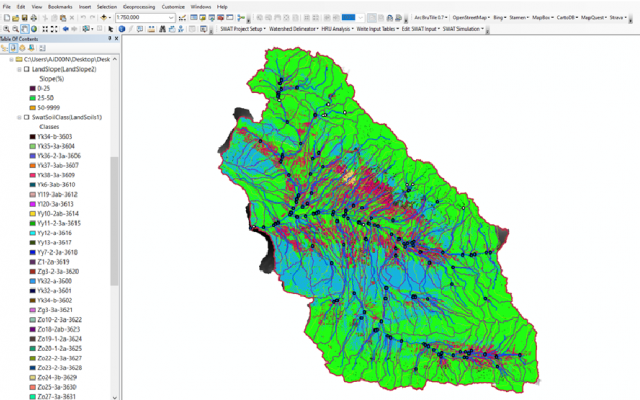Viewport: 640px width, 400px height.
Task: Open Strava basemap menu
Action: tap(618, 18)
